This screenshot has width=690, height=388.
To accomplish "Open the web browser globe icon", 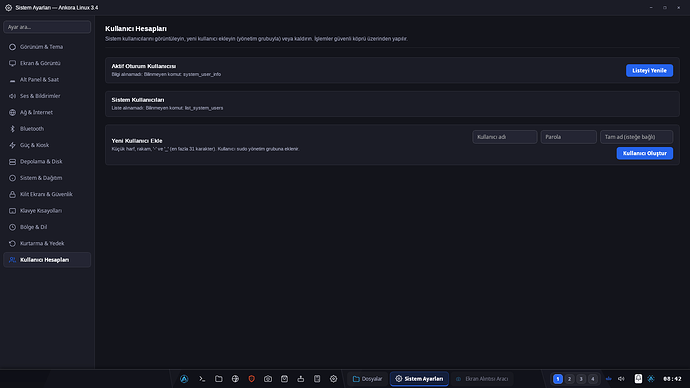I will click(235, 379).
